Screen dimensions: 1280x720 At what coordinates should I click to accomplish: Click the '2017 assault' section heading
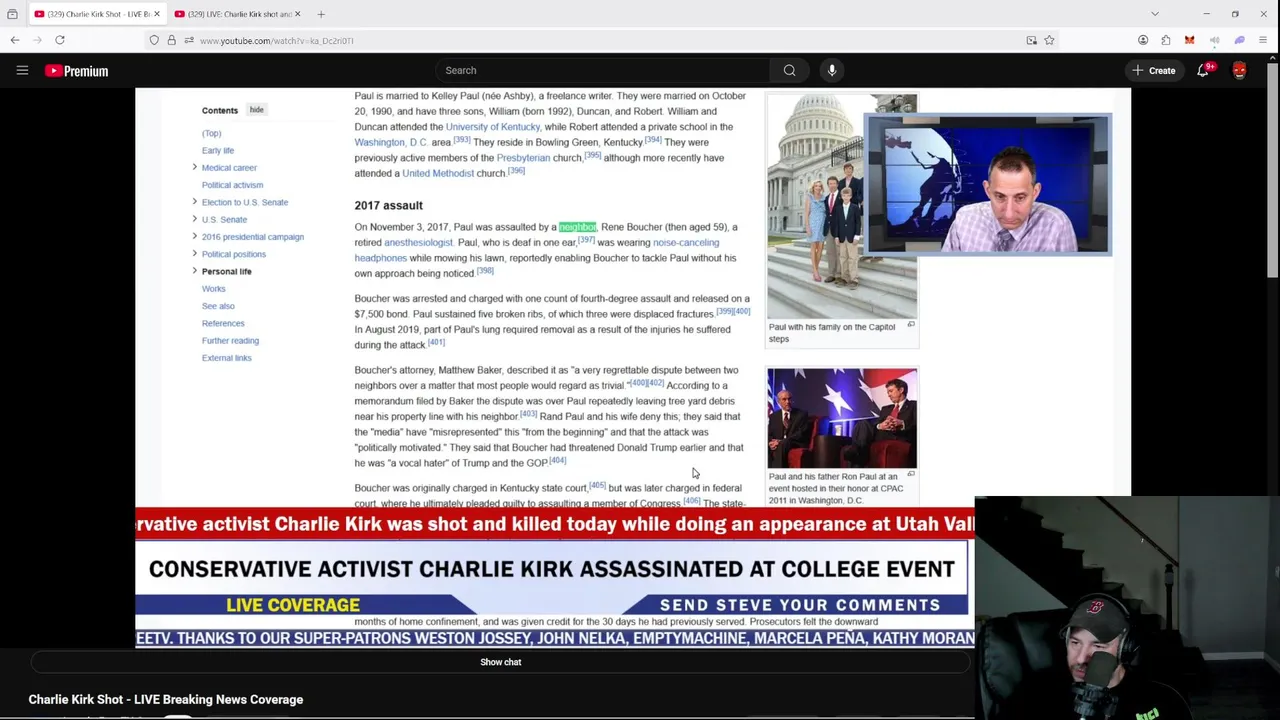tap(388, 205)
